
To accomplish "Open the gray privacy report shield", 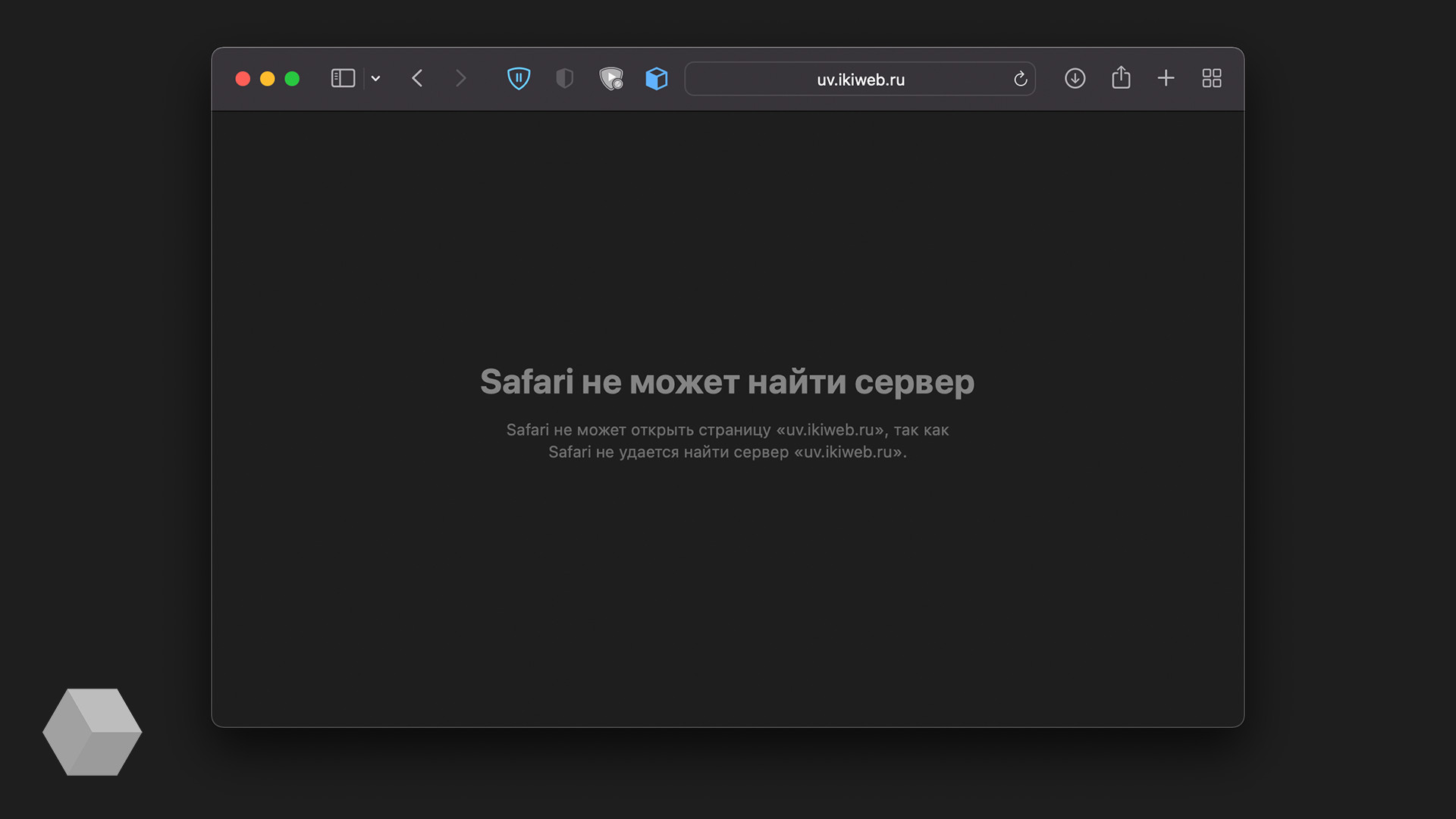I will point(564,78).
